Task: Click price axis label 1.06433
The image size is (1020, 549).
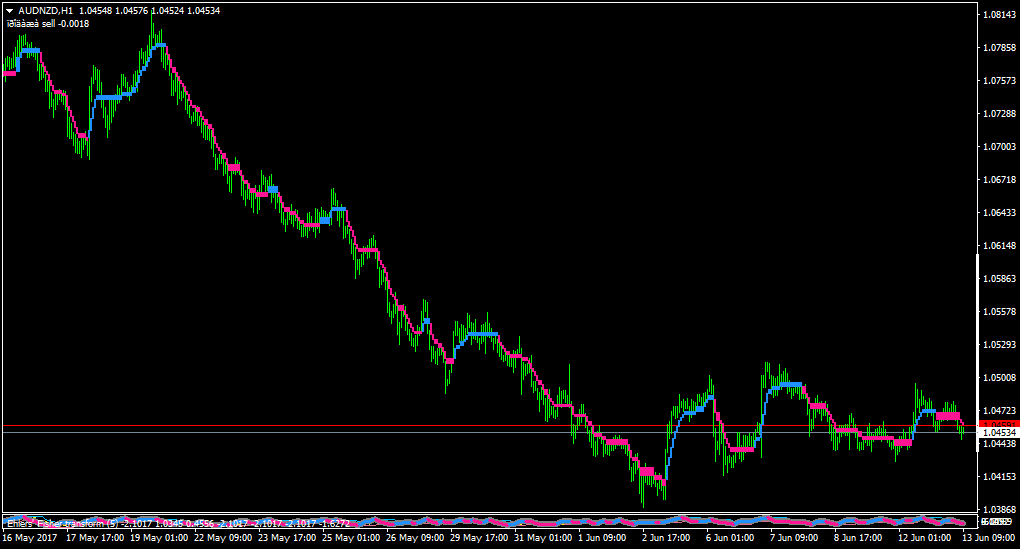Action: click(x=1000, y=213)
